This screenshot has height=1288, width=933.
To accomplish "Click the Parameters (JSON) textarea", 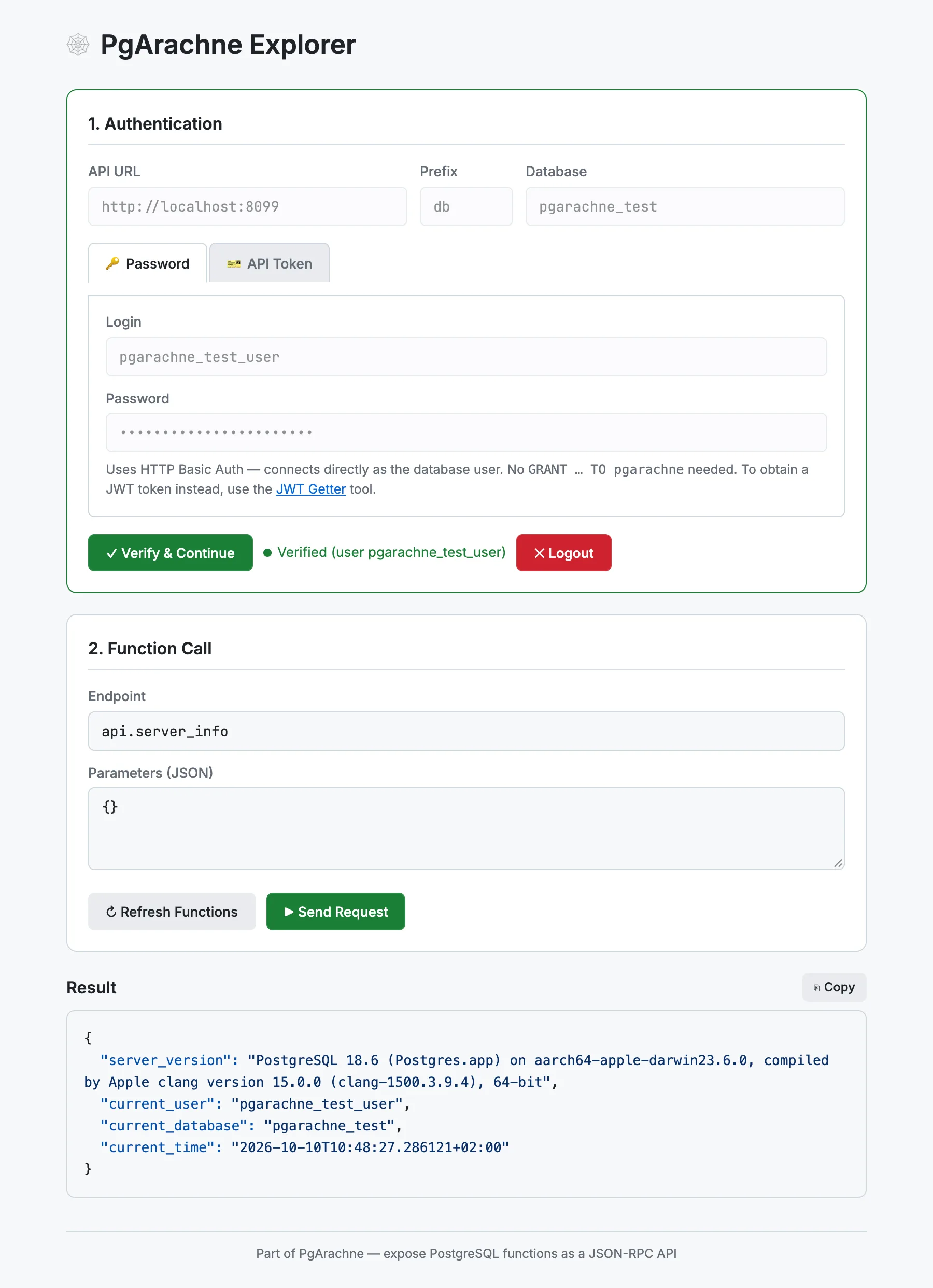I will point(466,828).
